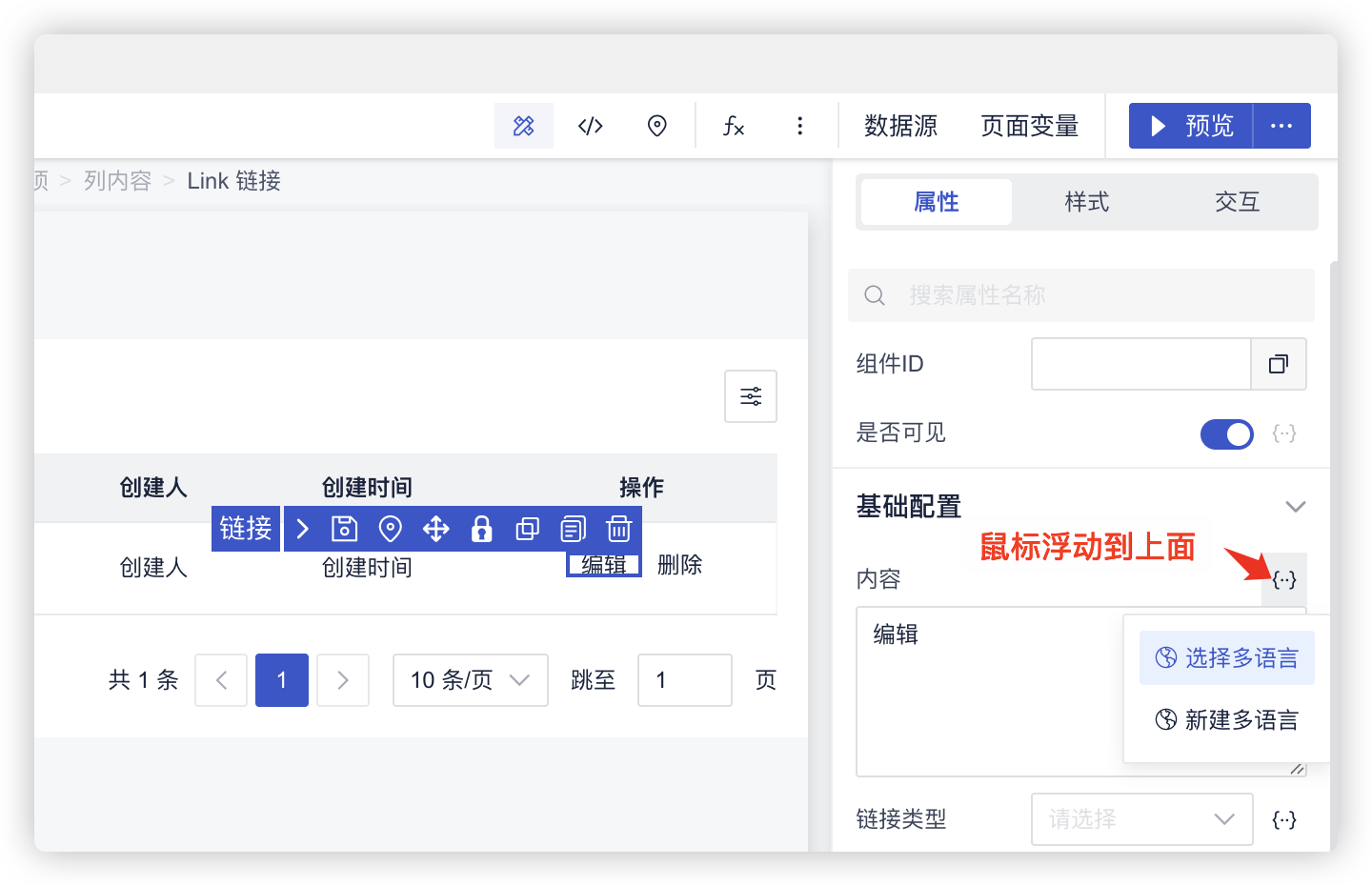Open the 10 条/页 page size dropdown
This screenshot has height=886, width=1372.
coord(470,680)
